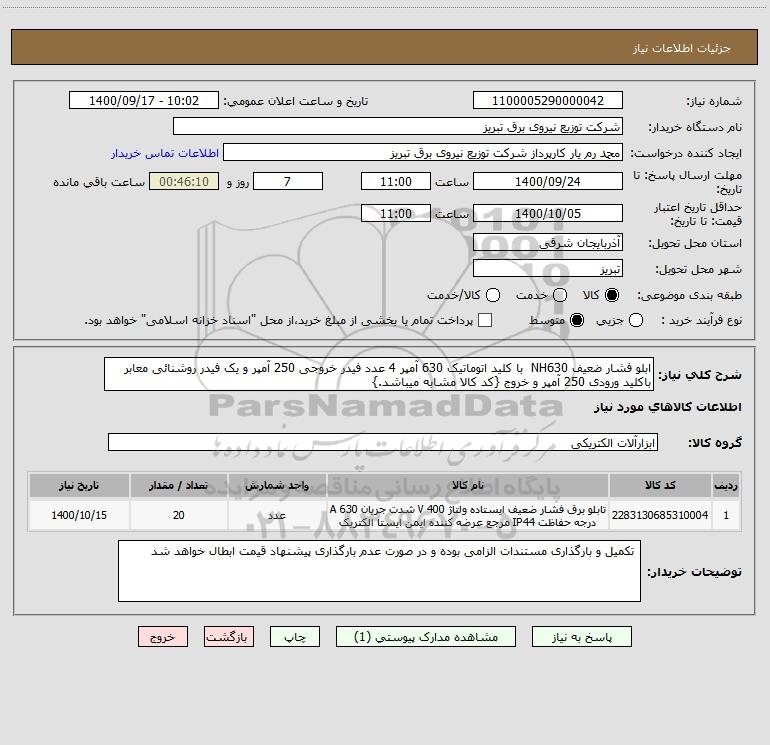Select the کالا/خدمت radio button

point(493,295)
